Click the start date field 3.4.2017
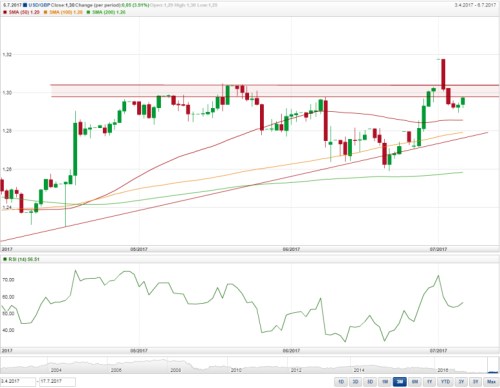This screenshot has height=388, width=500. pyautogui.click(x=18, y=382)
